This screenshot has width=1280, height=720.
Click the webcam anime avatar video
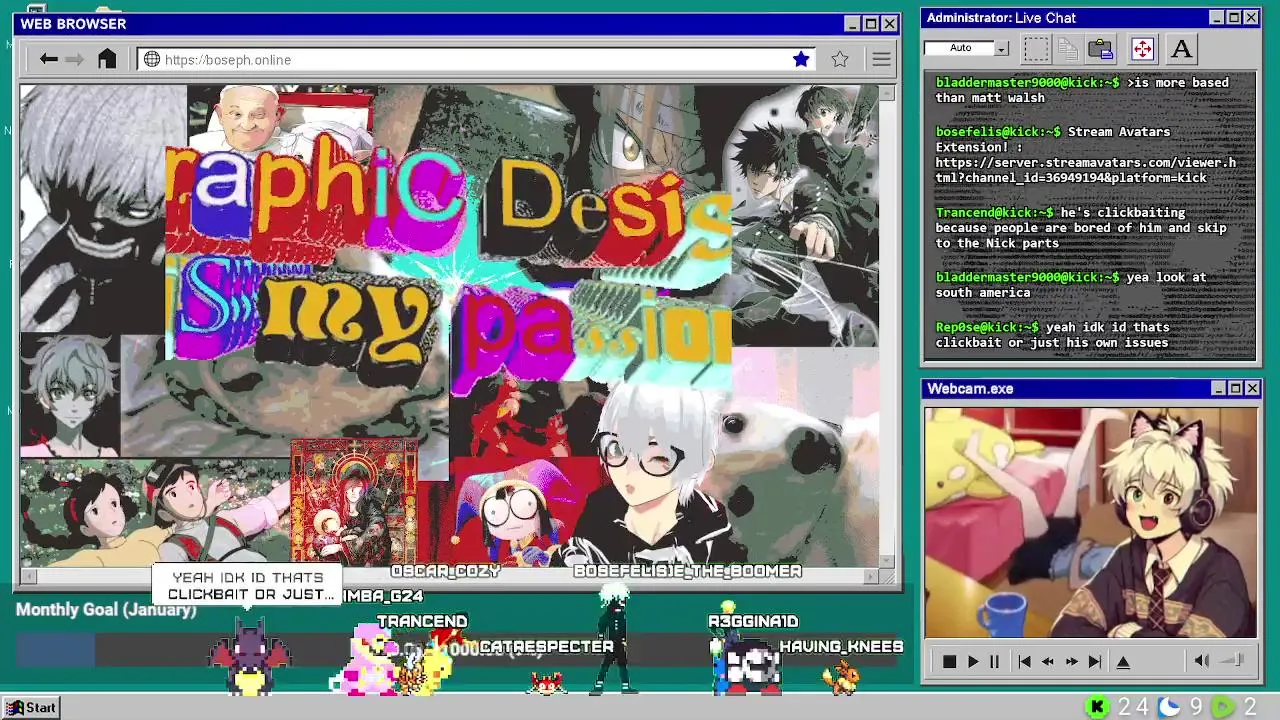coord(1090,522)
